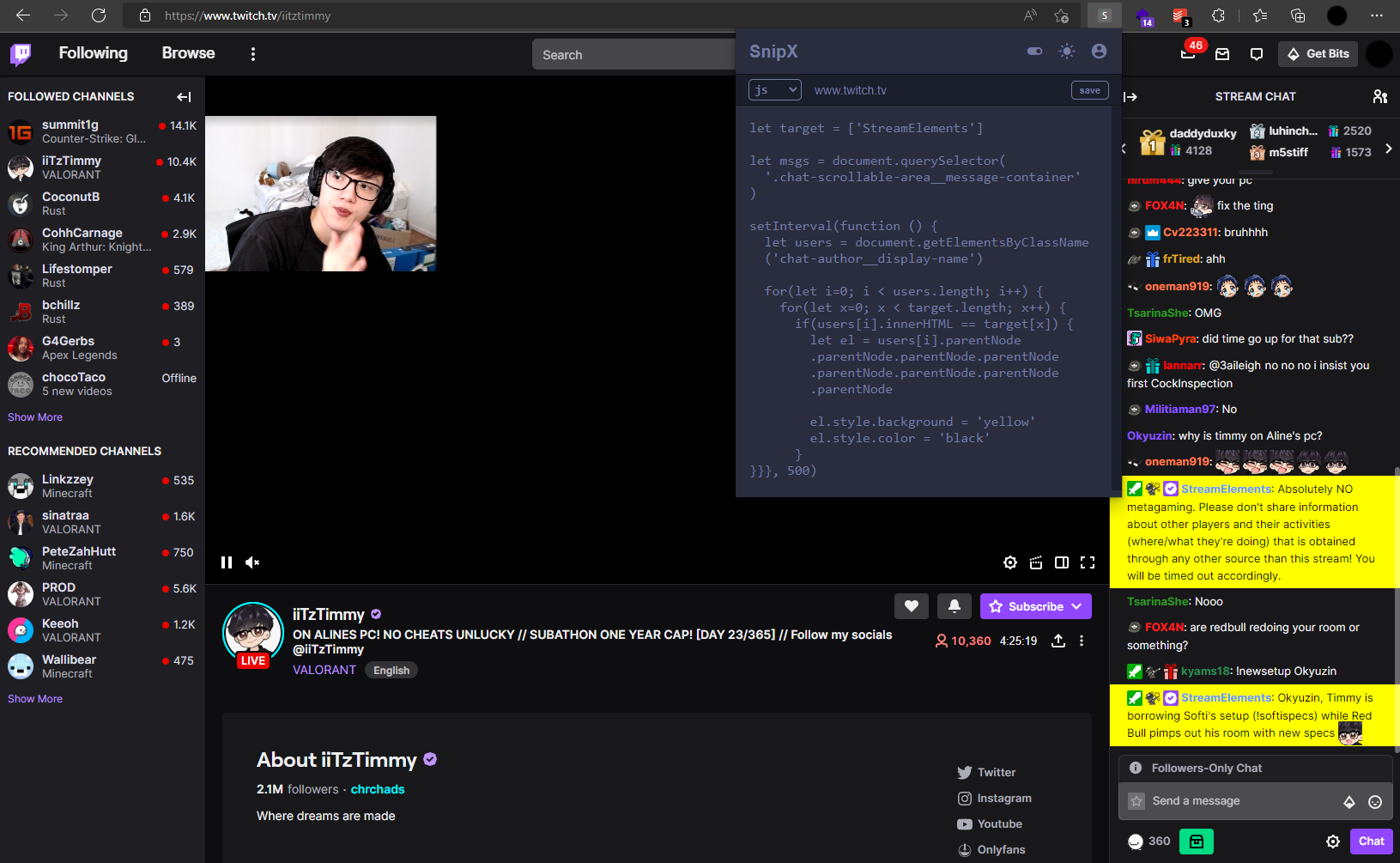The height and width of the screenshot is (863, 1400).
Task: Open the whispers chat bubble icon
Action: coord(1257,54)
